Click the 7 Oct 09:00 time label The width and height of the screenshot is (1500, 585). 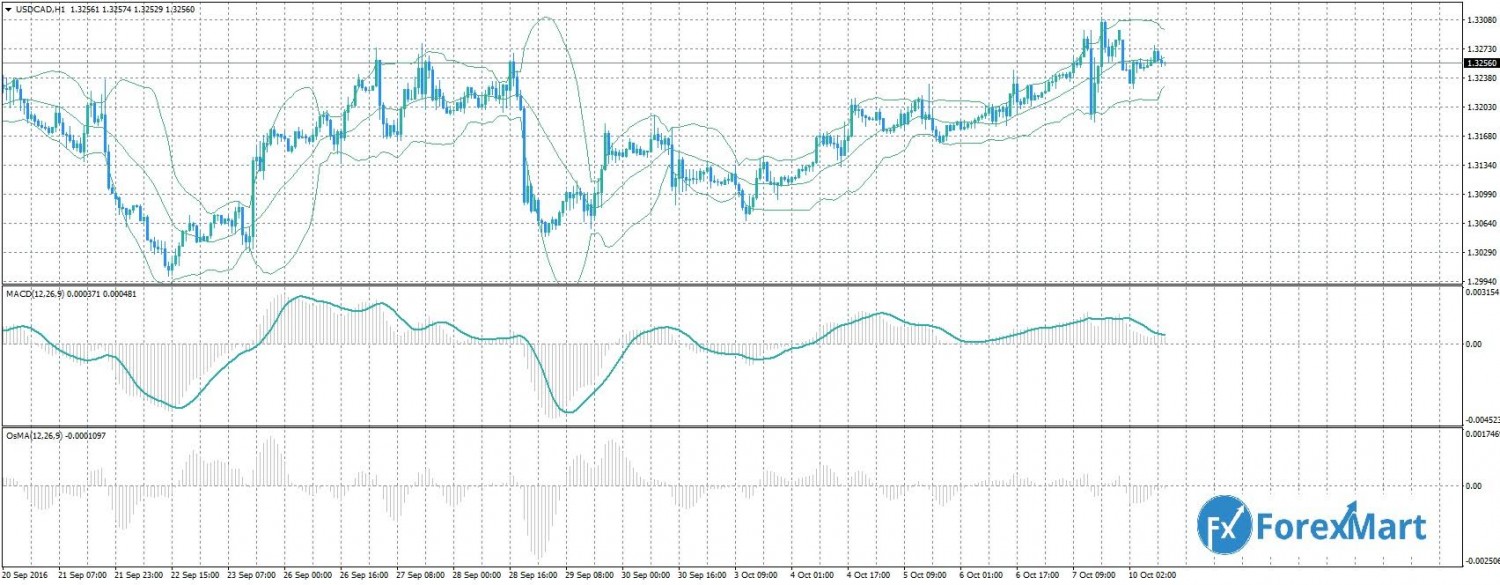tap(1094, 576)
